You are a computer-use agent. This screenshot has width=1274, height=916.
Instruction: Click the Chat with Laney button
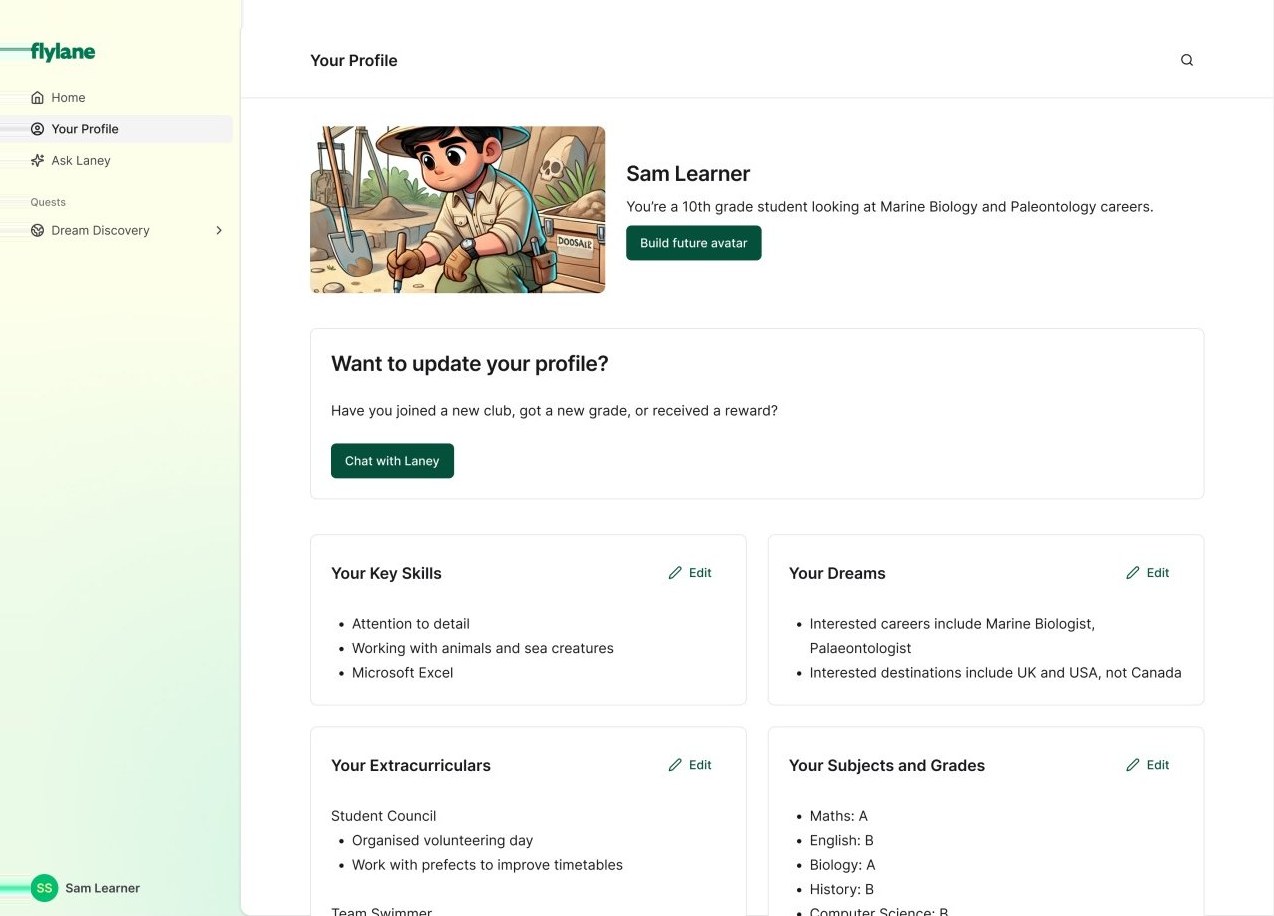tap(392, 461)
